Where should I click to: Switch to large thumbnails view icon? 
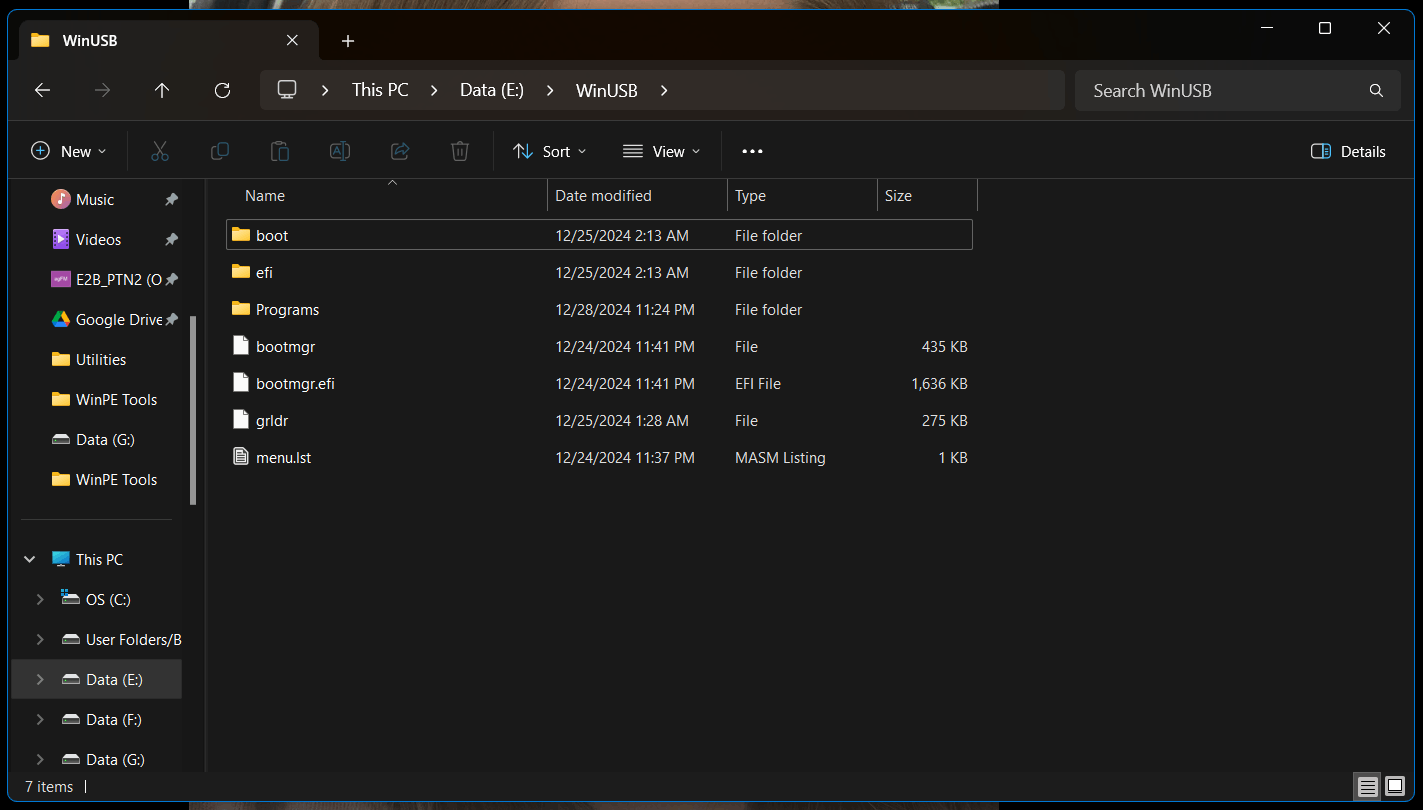click(x=1395, y=786)
